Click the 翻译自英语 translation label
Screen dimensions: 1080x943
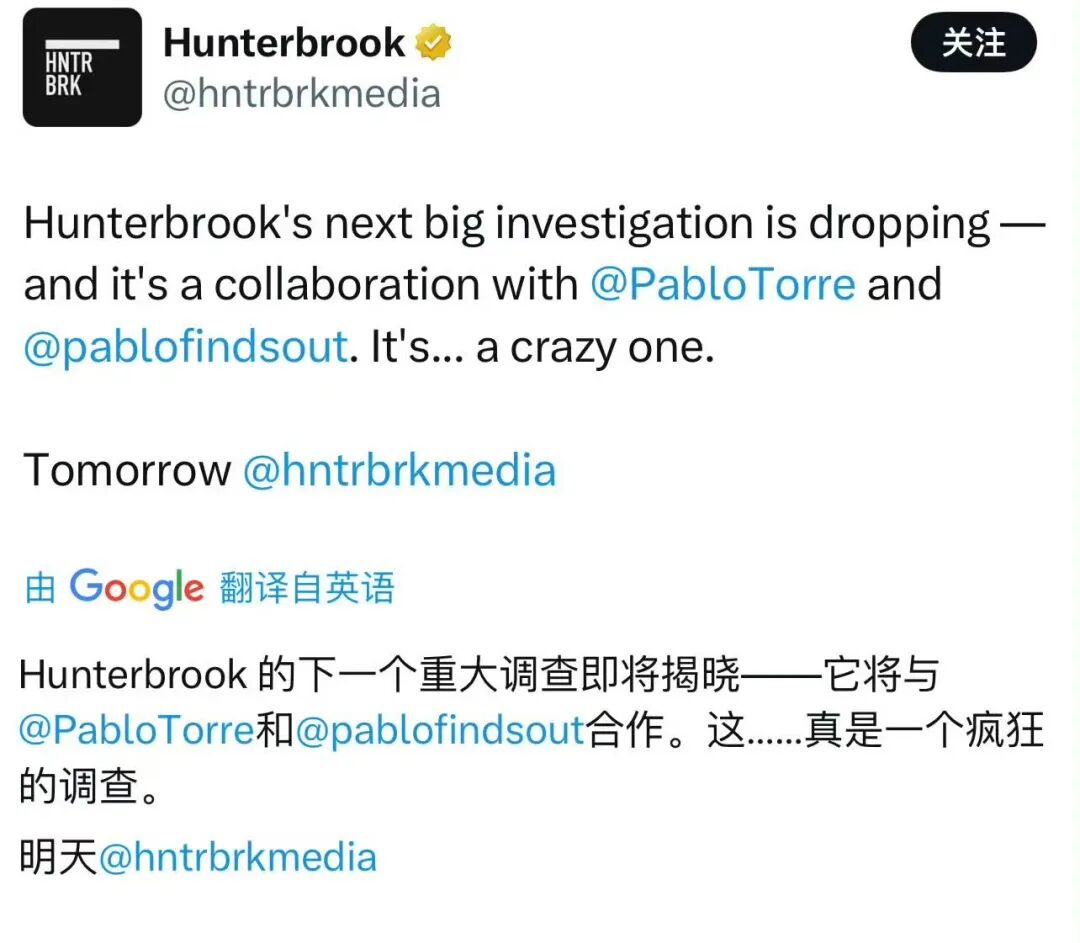click(x=307, y=588)
